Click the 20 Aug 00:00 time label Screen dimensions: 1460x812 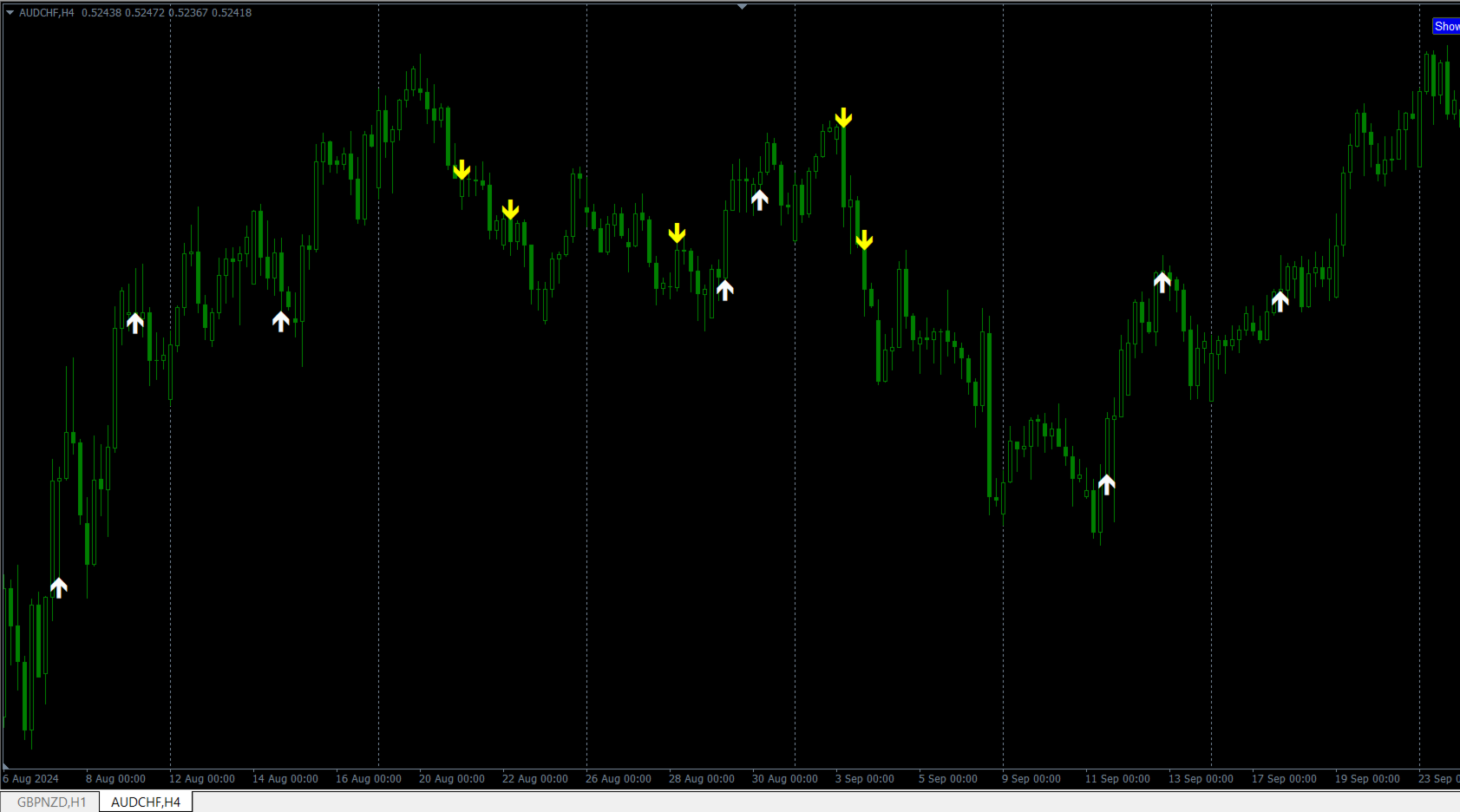(x=452, y=779)
